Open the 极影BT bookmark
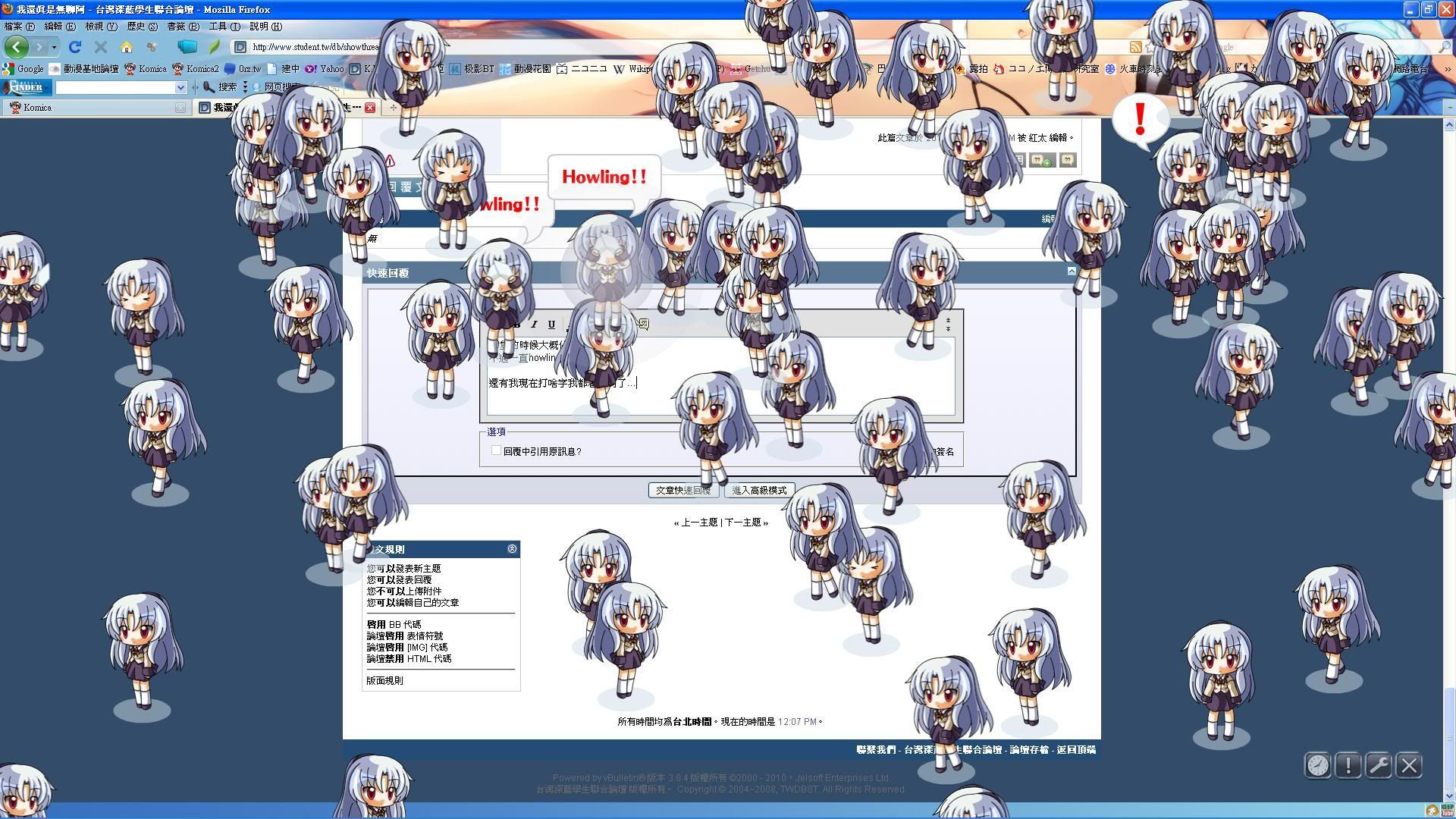 click(x=472, y=69)
